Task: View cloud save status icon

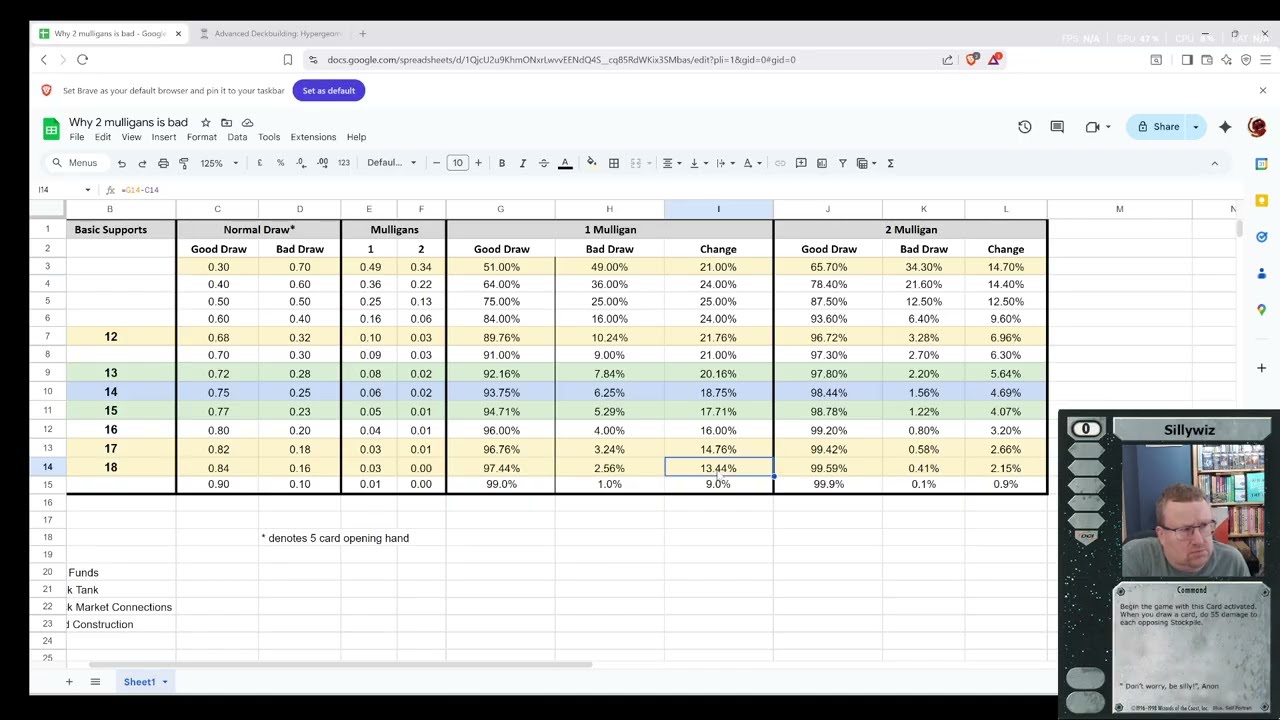Action: pos(247,122)
